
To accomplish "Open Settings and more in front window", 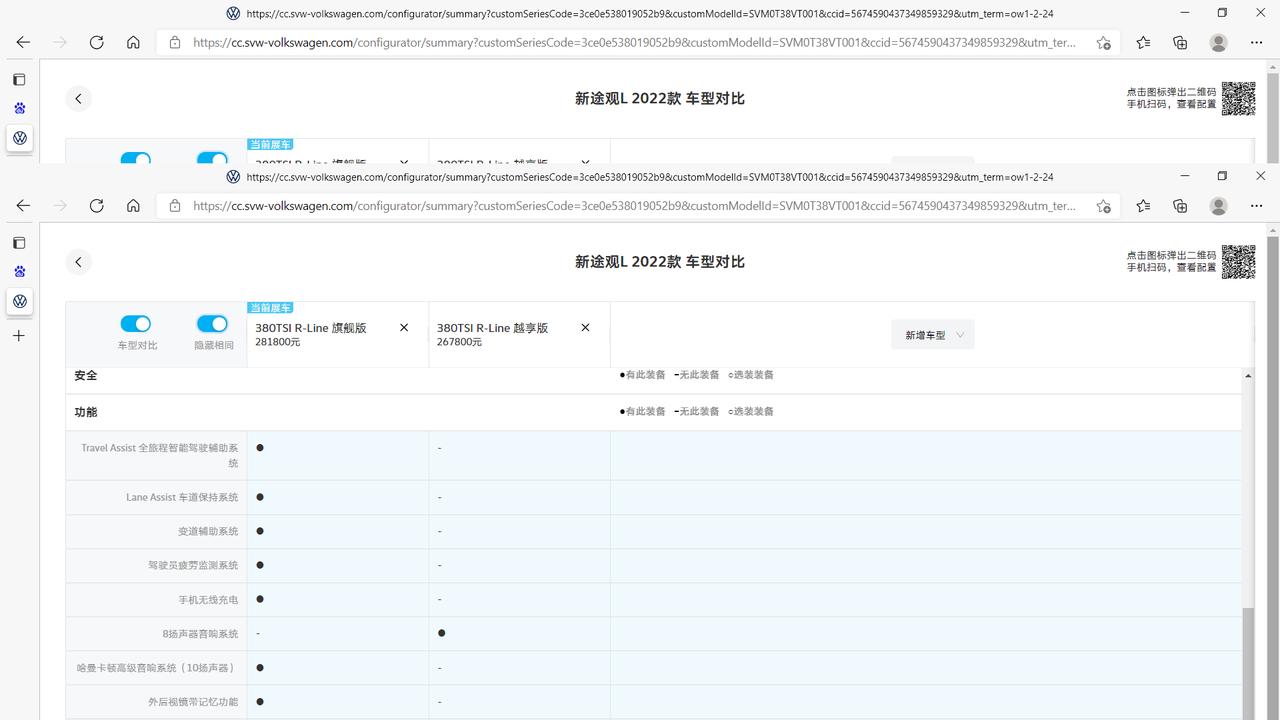I will click(1256, 206).
